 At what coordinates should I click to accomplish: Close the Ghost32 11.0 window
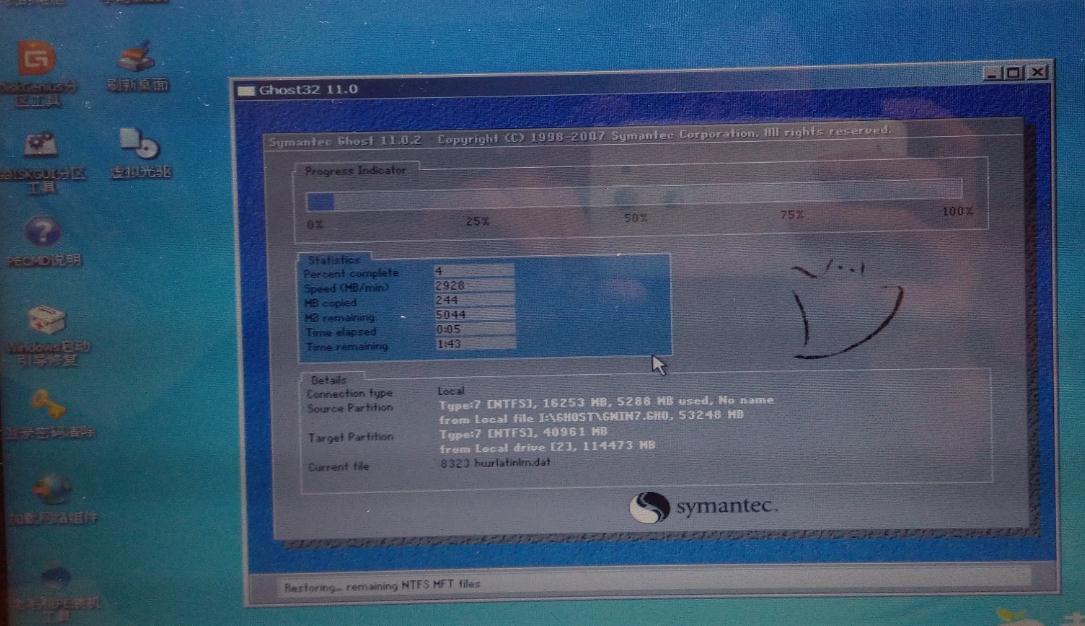(x=1038, y=73)
